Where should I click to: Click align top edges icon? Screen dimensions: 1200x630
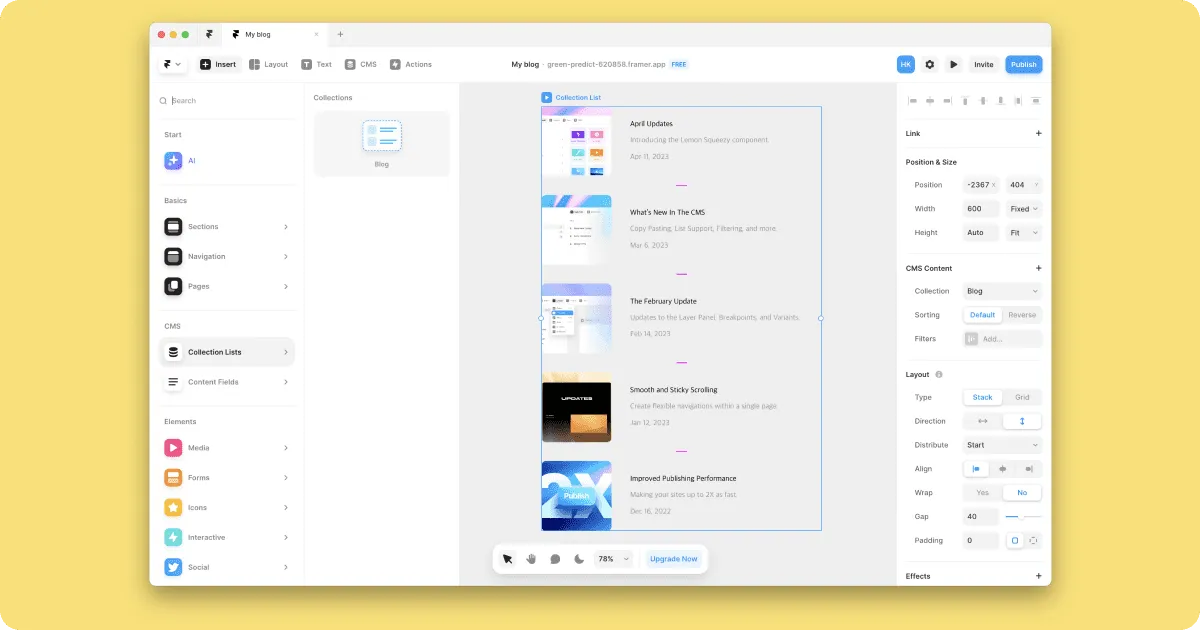click(x=966, y=101)
